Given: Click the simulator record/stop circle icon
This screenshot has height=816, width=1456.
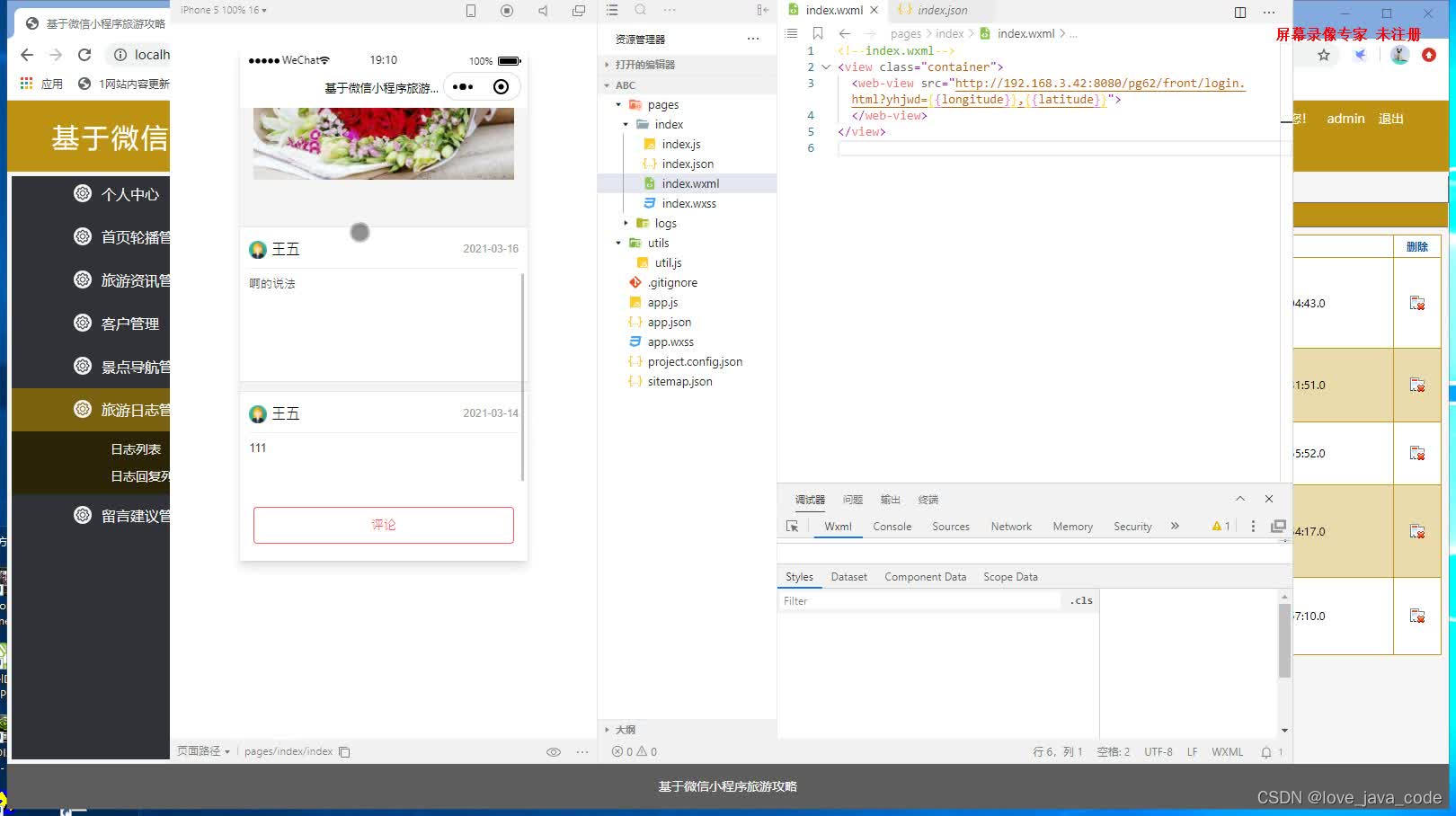Looking at the screenshot, I should tap(507, 11).
